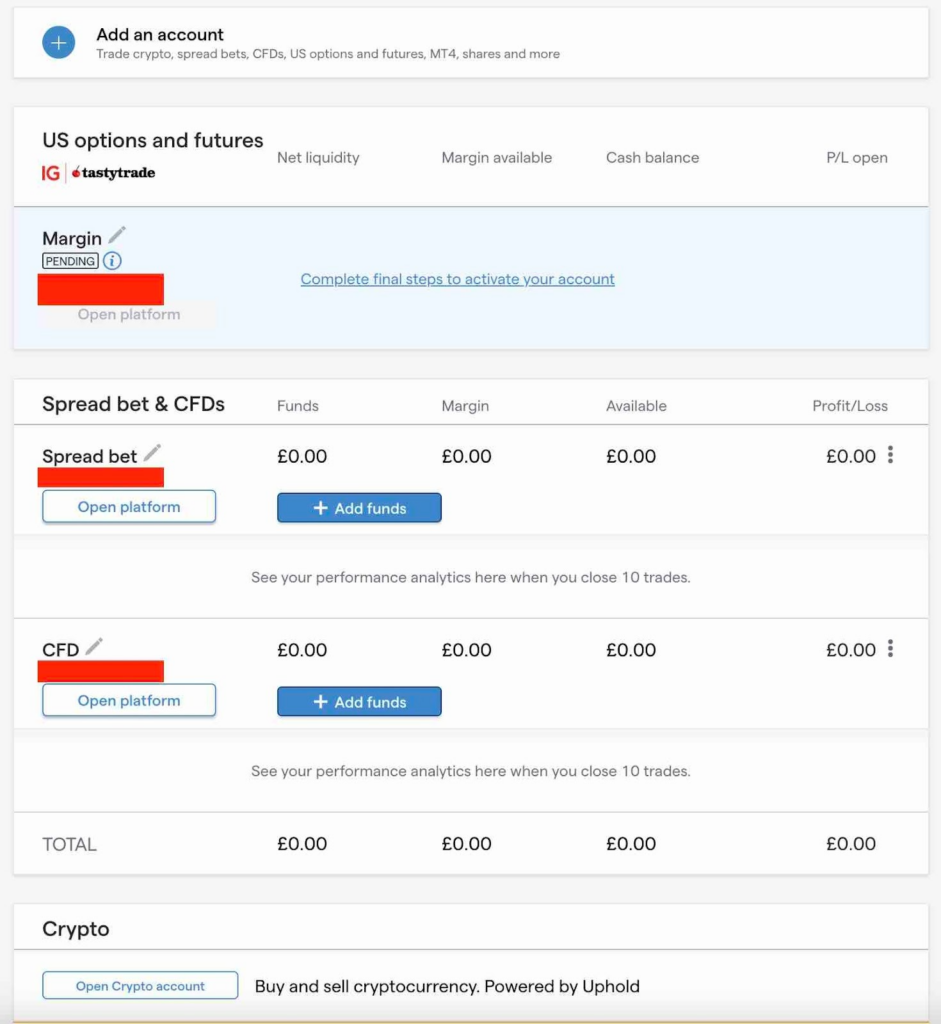Open the three-dot menu for Spread bet
This screenshot has height=1024, width=941.
(x=890, y=456)
